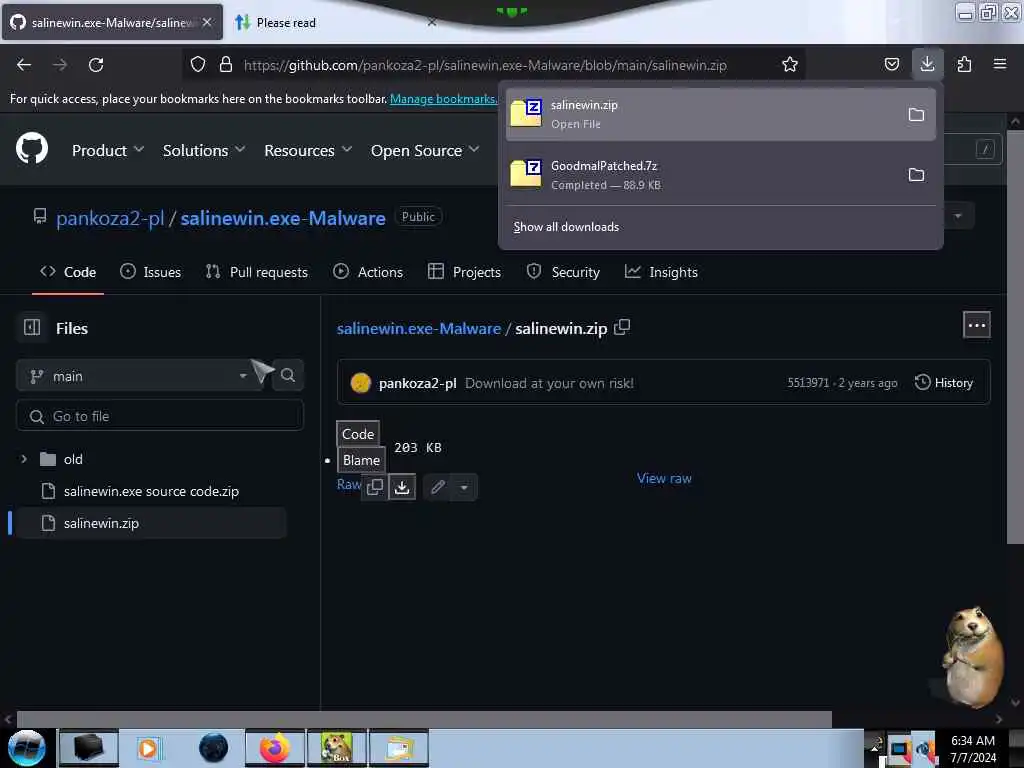The height and width of the screenshot is (768, 1024).
Task: Select the Code view button
Action: point(358,434)
